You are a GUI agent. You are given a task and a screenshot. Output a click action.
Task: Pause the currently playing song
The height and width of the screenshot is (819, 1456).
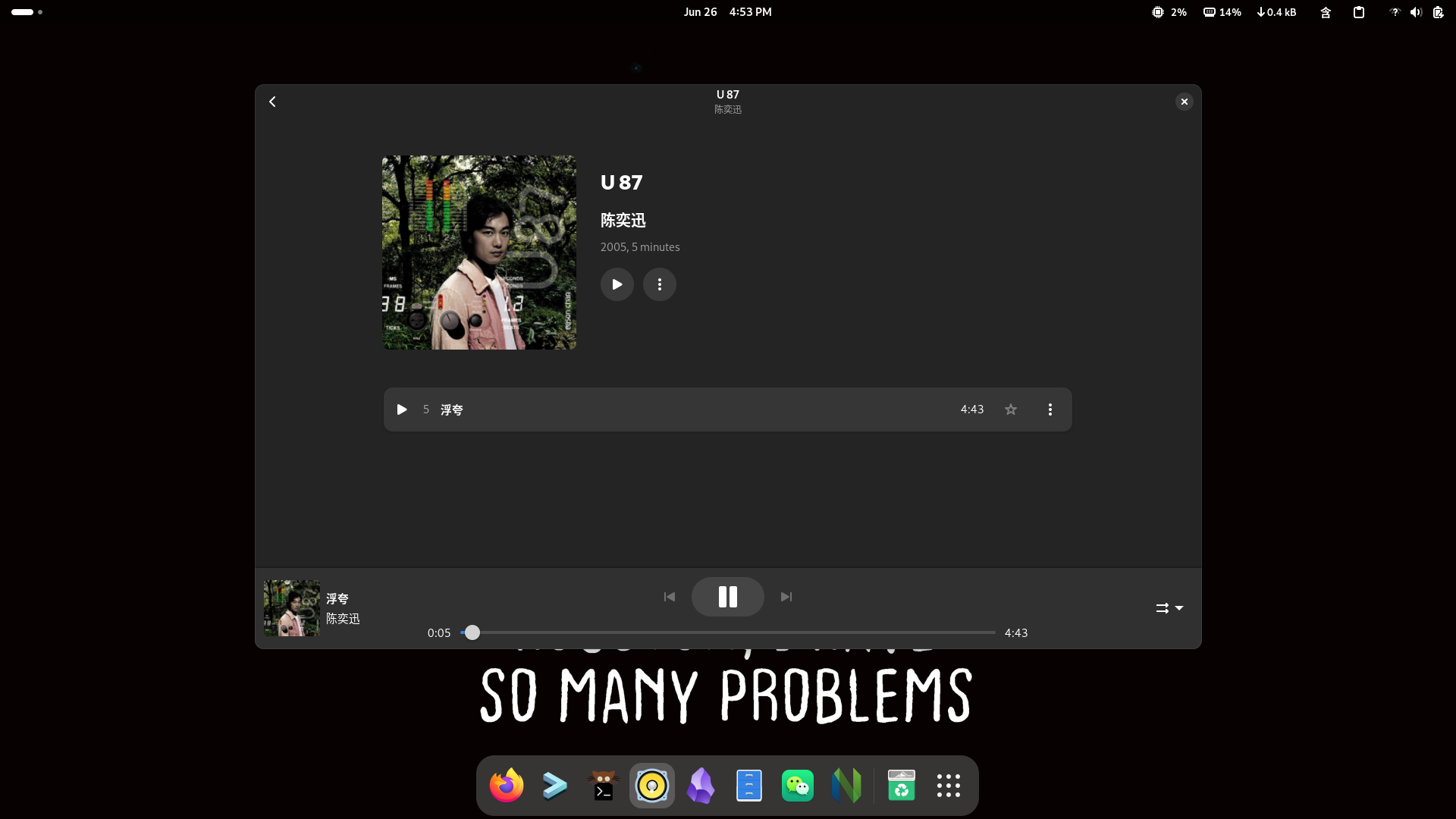click(728, 597)
